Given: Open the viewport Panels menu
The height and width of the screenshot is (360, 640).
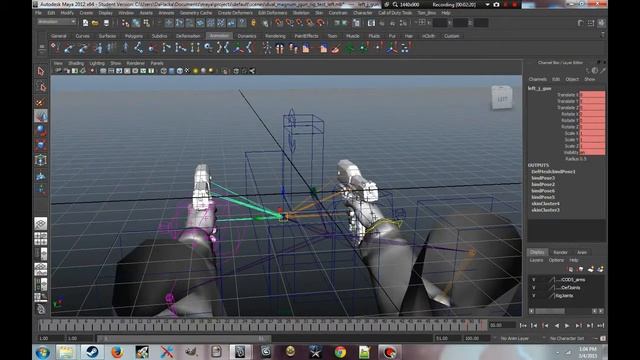Looking at the screenshot, I should tap(157, 63).
